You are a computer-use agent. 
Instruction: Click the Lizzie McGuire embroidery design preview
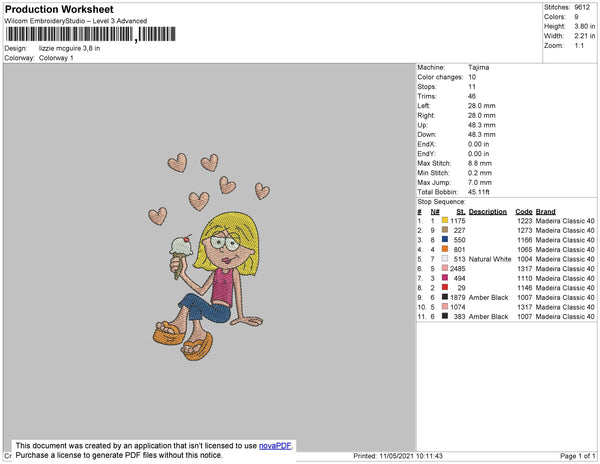click(x=209, y=256)
